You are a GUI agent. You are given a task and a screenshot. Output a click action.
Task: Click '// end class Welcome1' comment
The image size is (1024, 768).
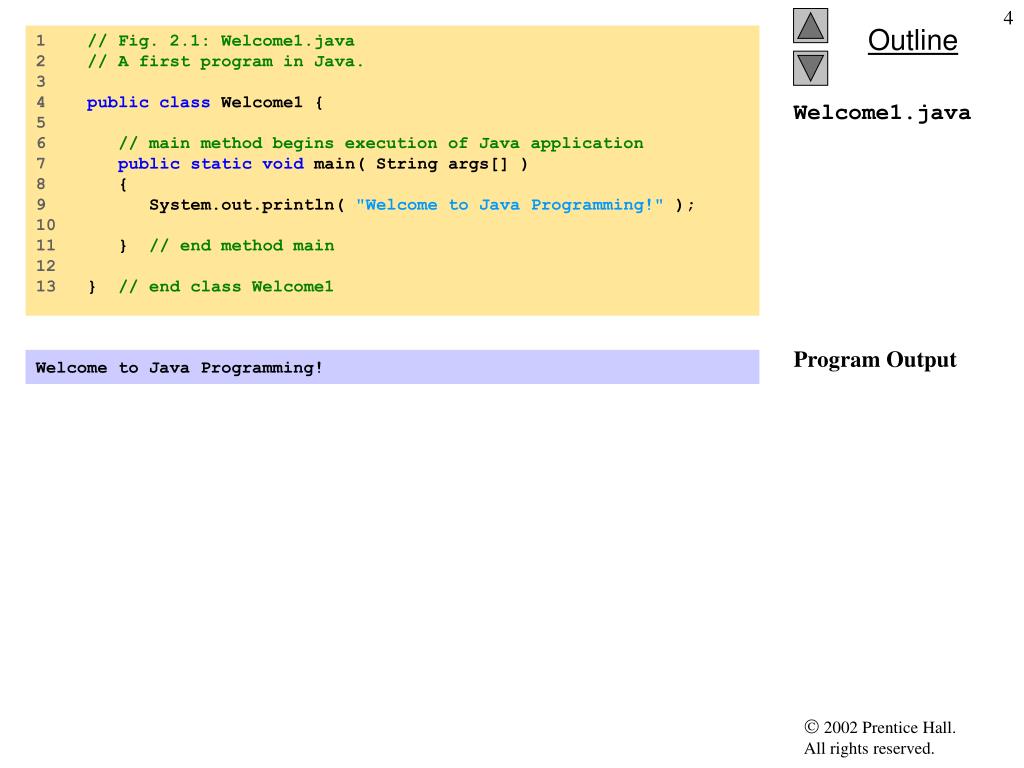(226, 287)
